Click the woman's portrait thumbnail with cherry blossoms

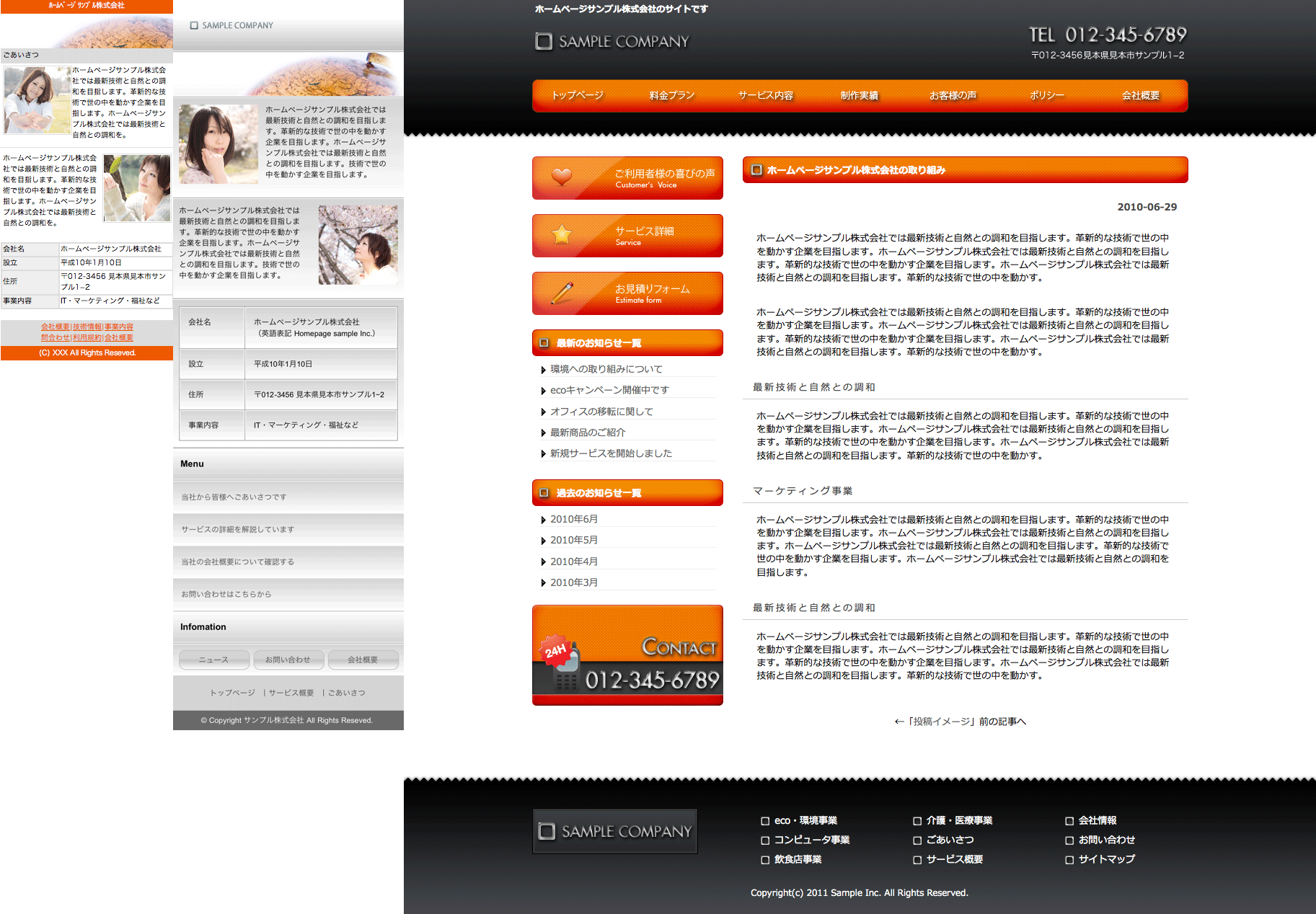pos(358,245)
